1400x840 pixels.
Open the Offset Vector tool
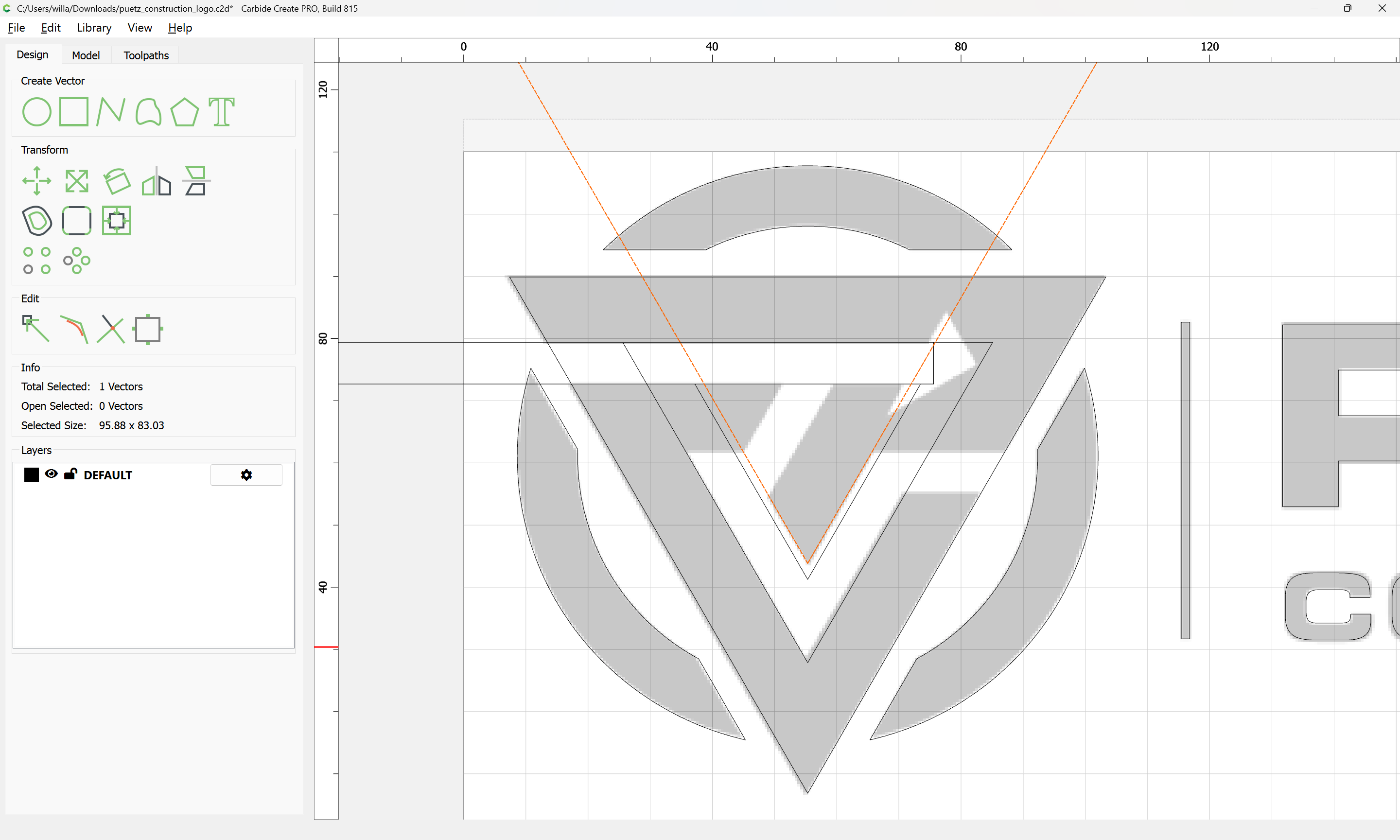[x=37, y=221]
